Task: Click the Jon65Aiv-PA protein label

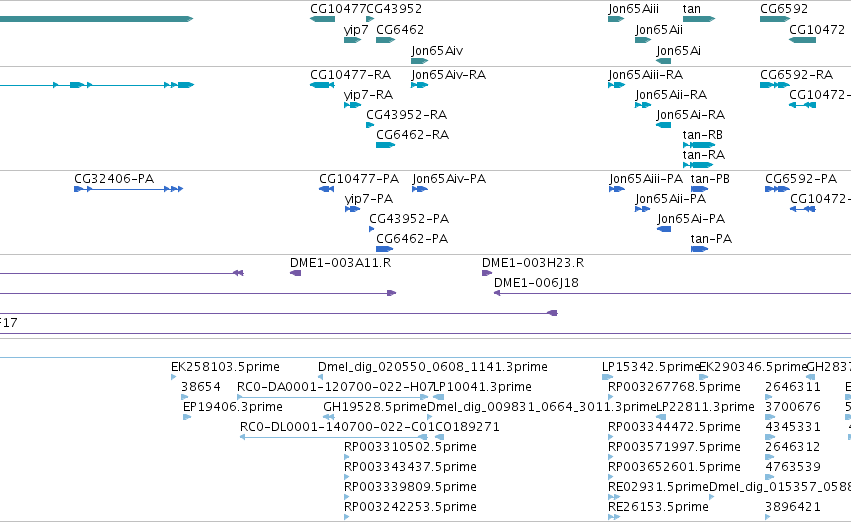Action: tap(449, 179)
